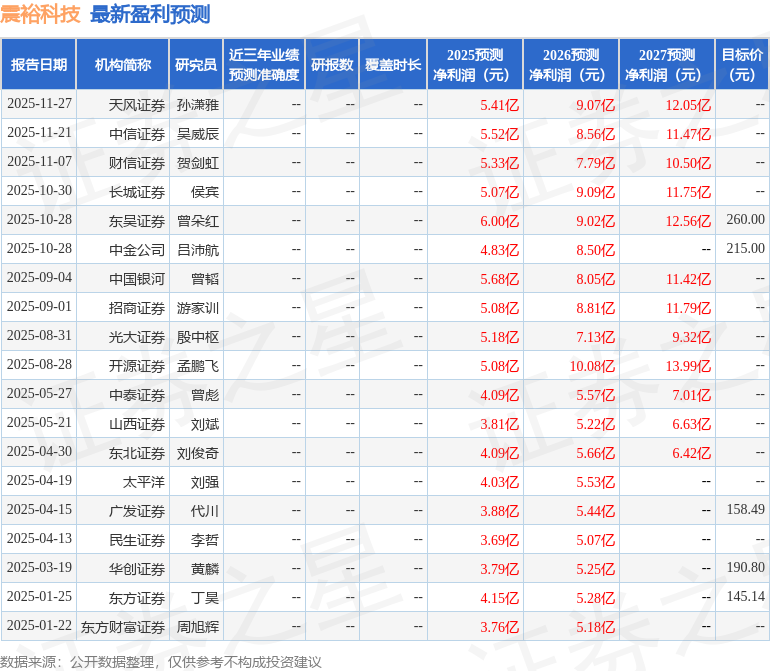Select the target price 145.14
Viewport: 770px width, 671px height.
pos(745,596)
